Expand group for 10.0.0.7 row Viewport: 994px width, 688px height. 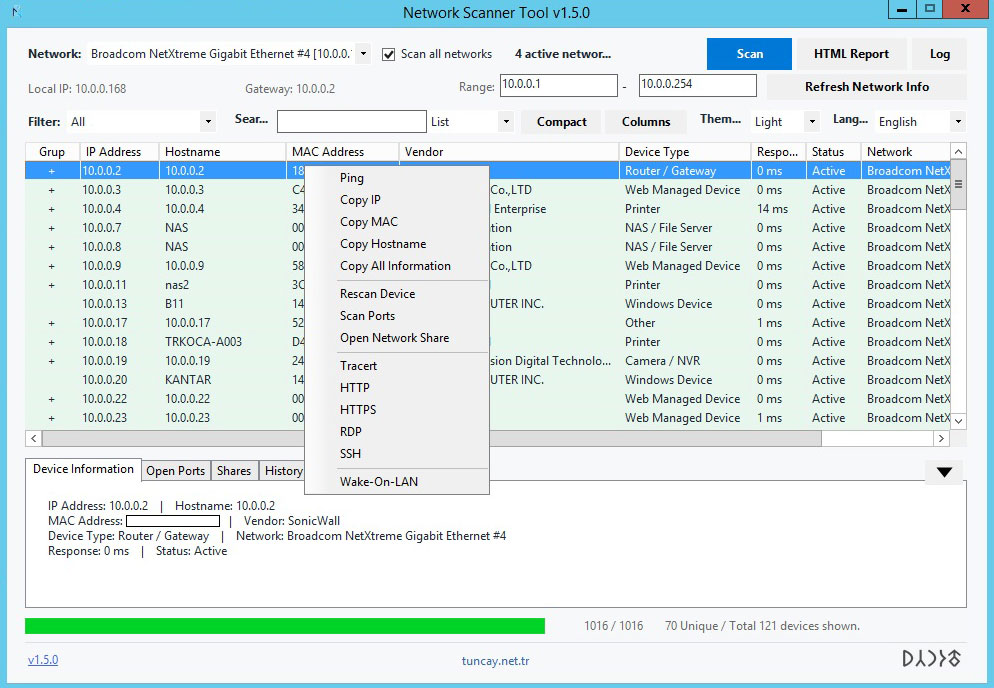pyautogui.click(x=52, y=228)
